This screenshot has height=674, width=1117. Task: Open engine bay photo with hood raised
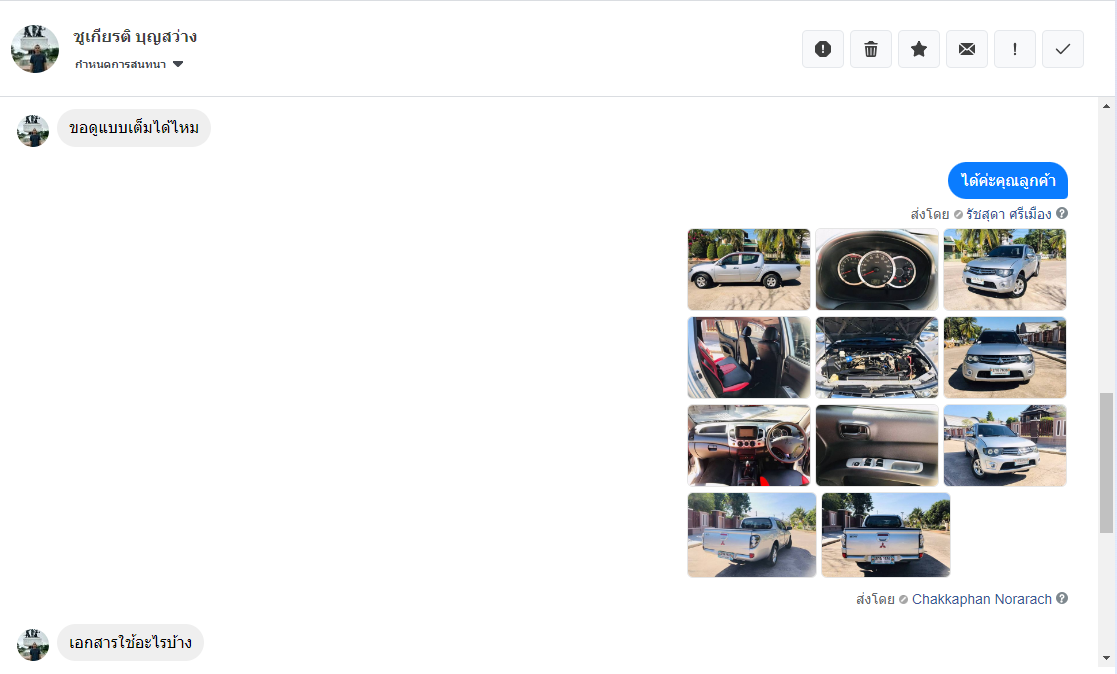point(877,358)
